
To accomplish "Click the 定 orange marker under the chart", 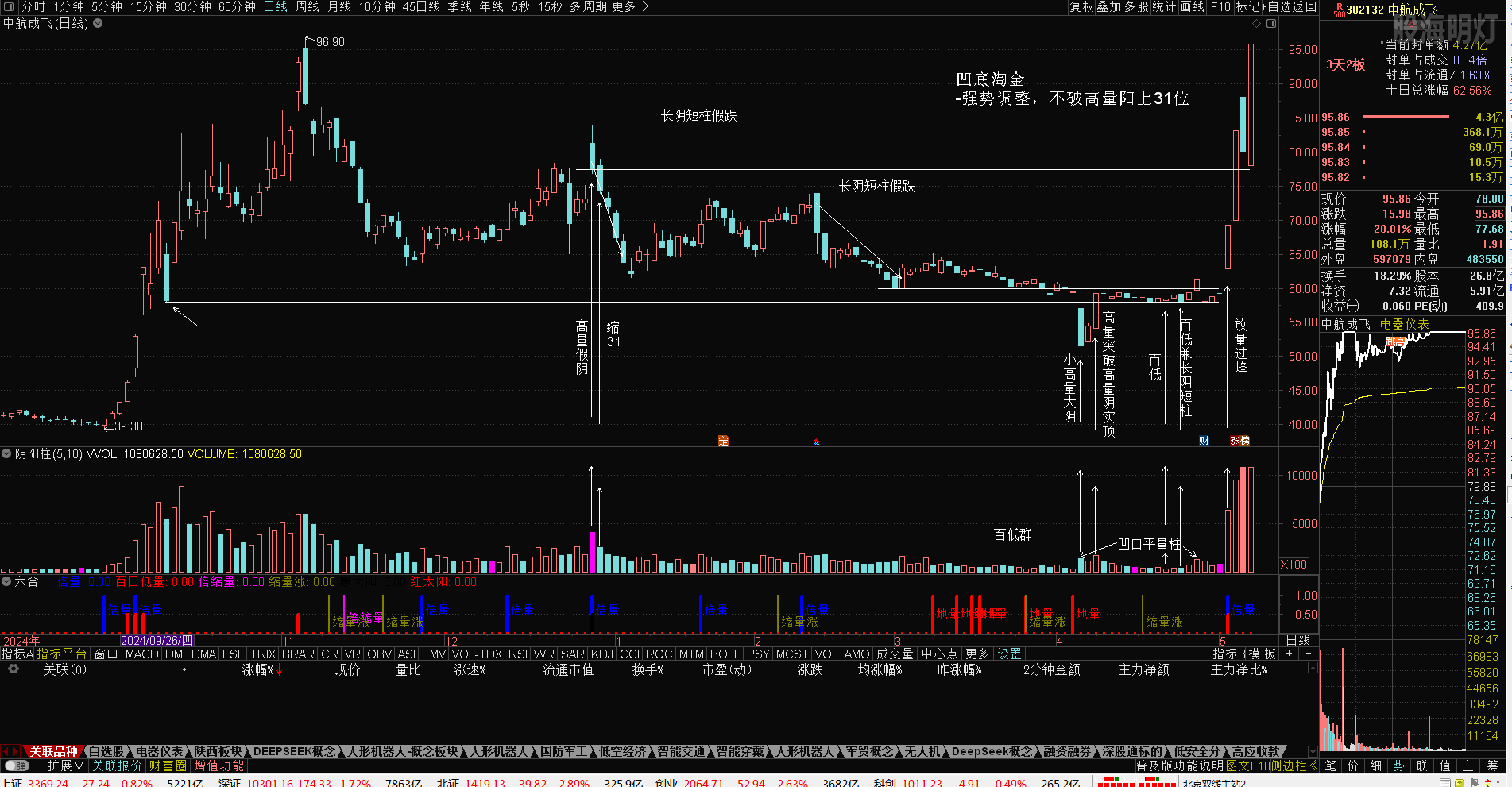I will [x=723, y=441].
